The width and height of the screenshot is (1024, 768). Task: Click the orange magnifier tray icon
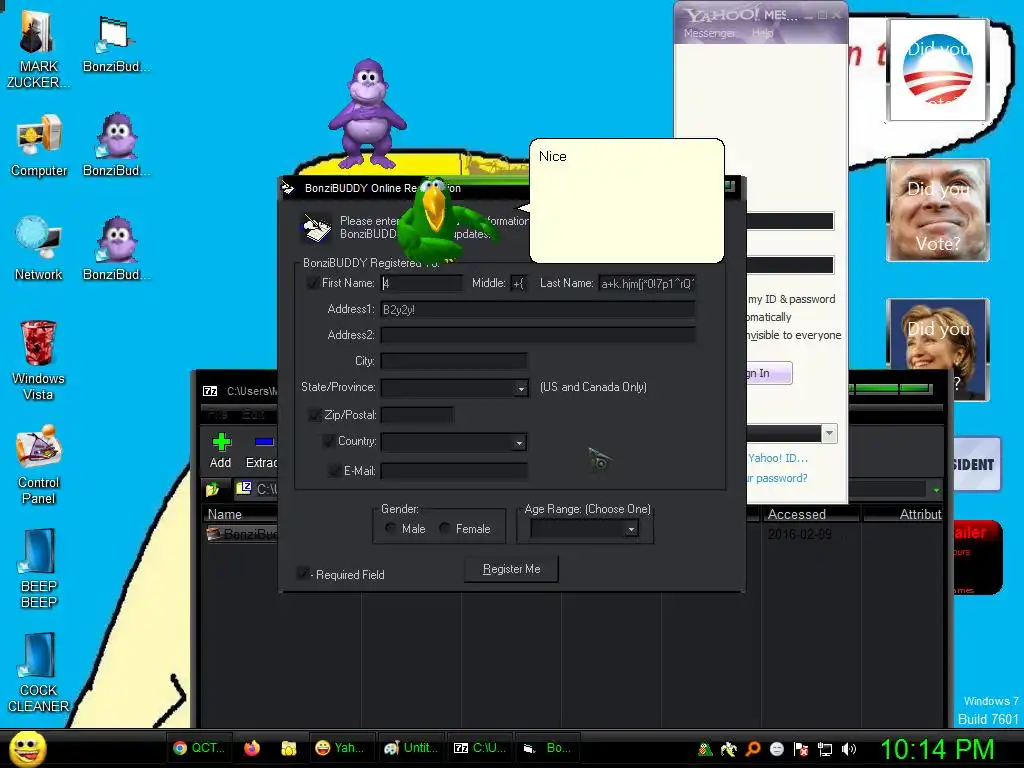point(753,749)
